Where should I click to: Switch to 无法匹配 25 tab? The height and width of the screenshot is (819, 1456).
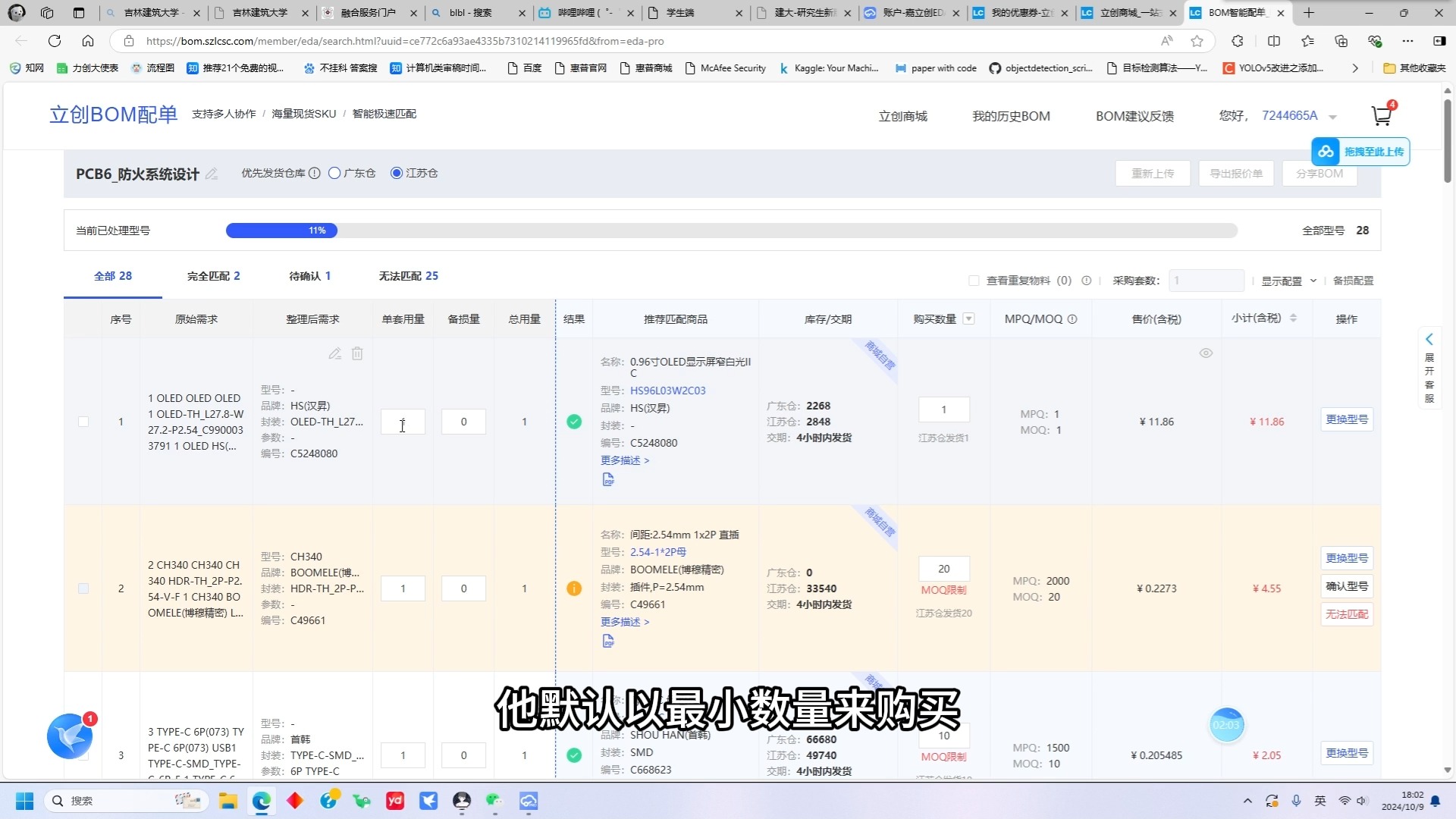[409, 276]
